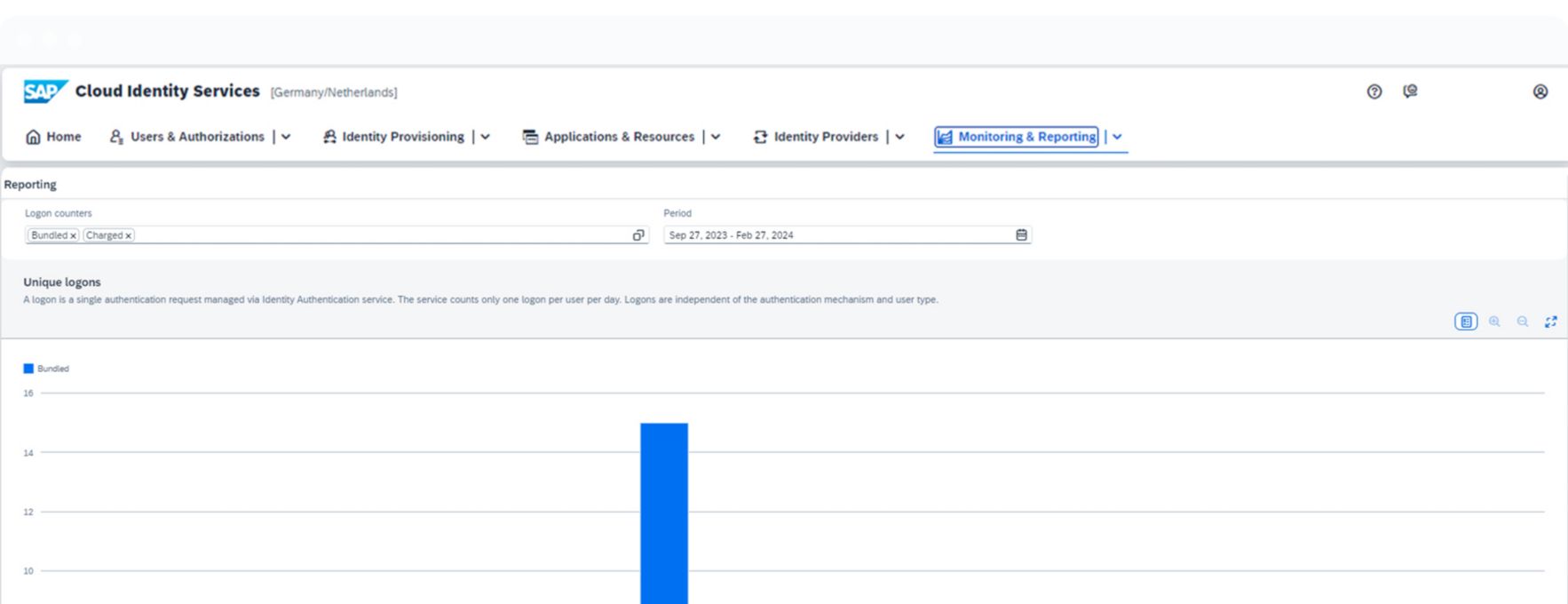Zoom out on the Unique logons chart
This screenshot has width=1568, height=604.
pyautogui.click(x=1523, y=322)
